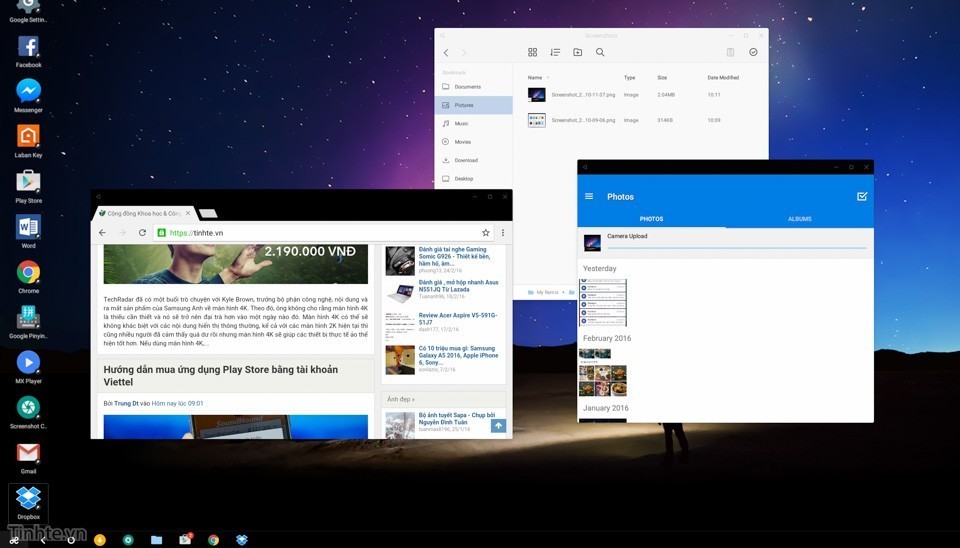This screenshot has height=548, width=960.
Task: Click author link Trung Dt
Action: pos(127,403)
